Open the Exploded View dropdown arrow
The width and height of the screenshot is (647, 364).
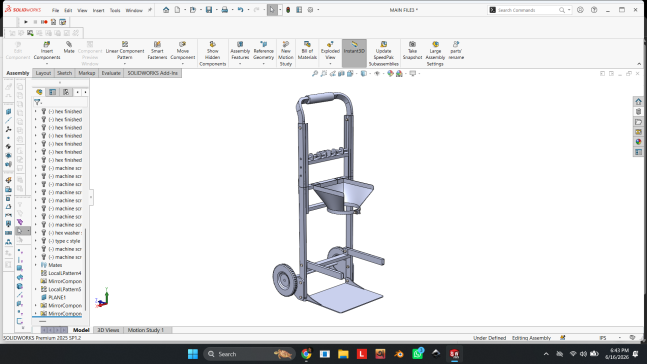coord(330,64)
